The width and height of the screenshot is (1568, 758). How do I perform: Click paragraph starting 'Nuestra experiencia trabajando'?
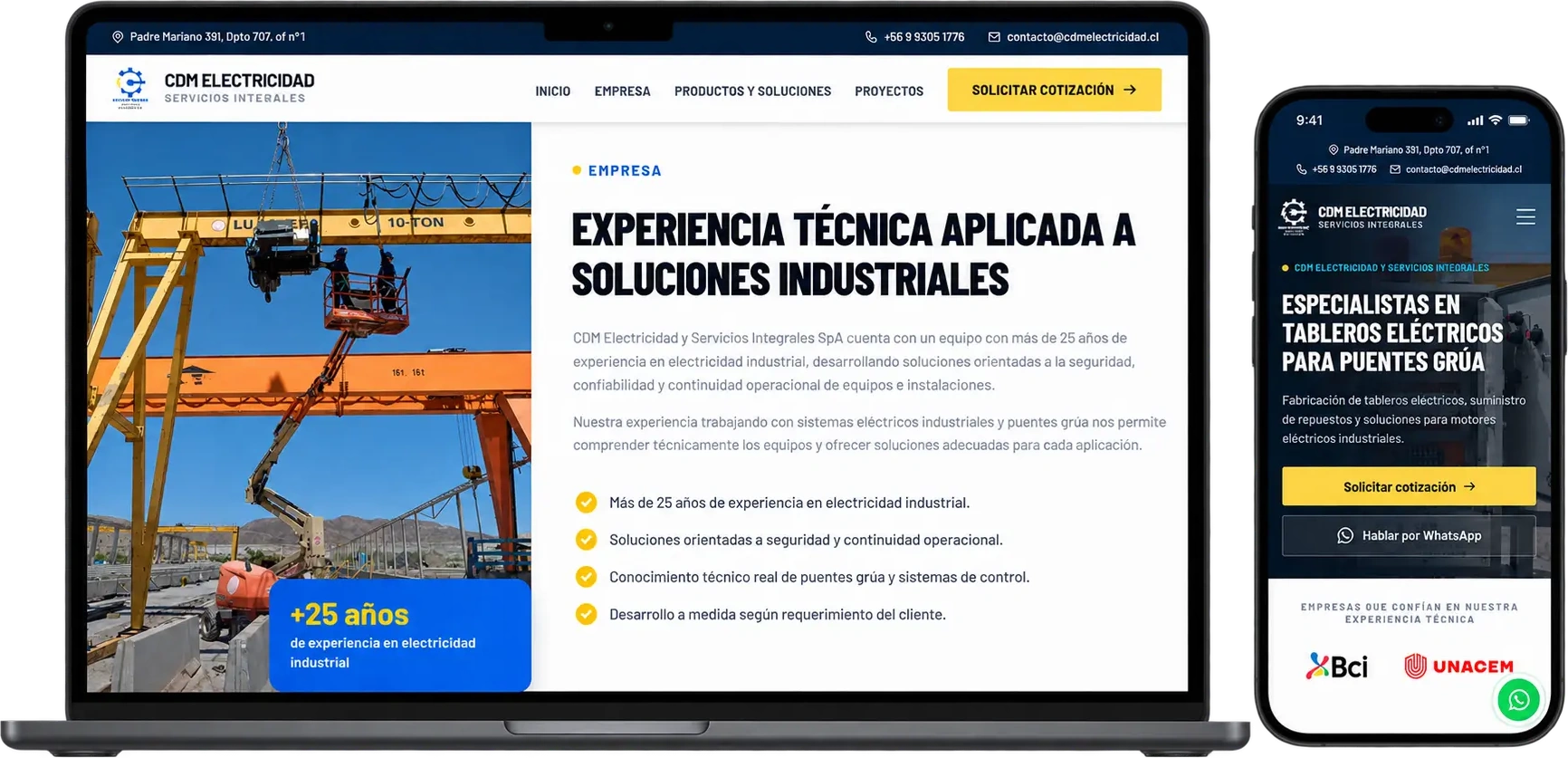click(869, 434)
